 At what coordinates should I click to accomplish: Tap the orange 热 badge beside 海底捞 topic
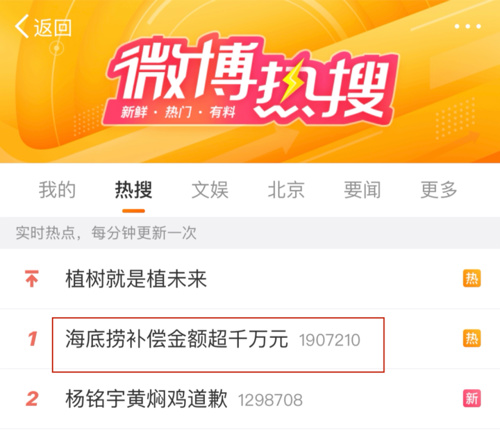(472, 338)
